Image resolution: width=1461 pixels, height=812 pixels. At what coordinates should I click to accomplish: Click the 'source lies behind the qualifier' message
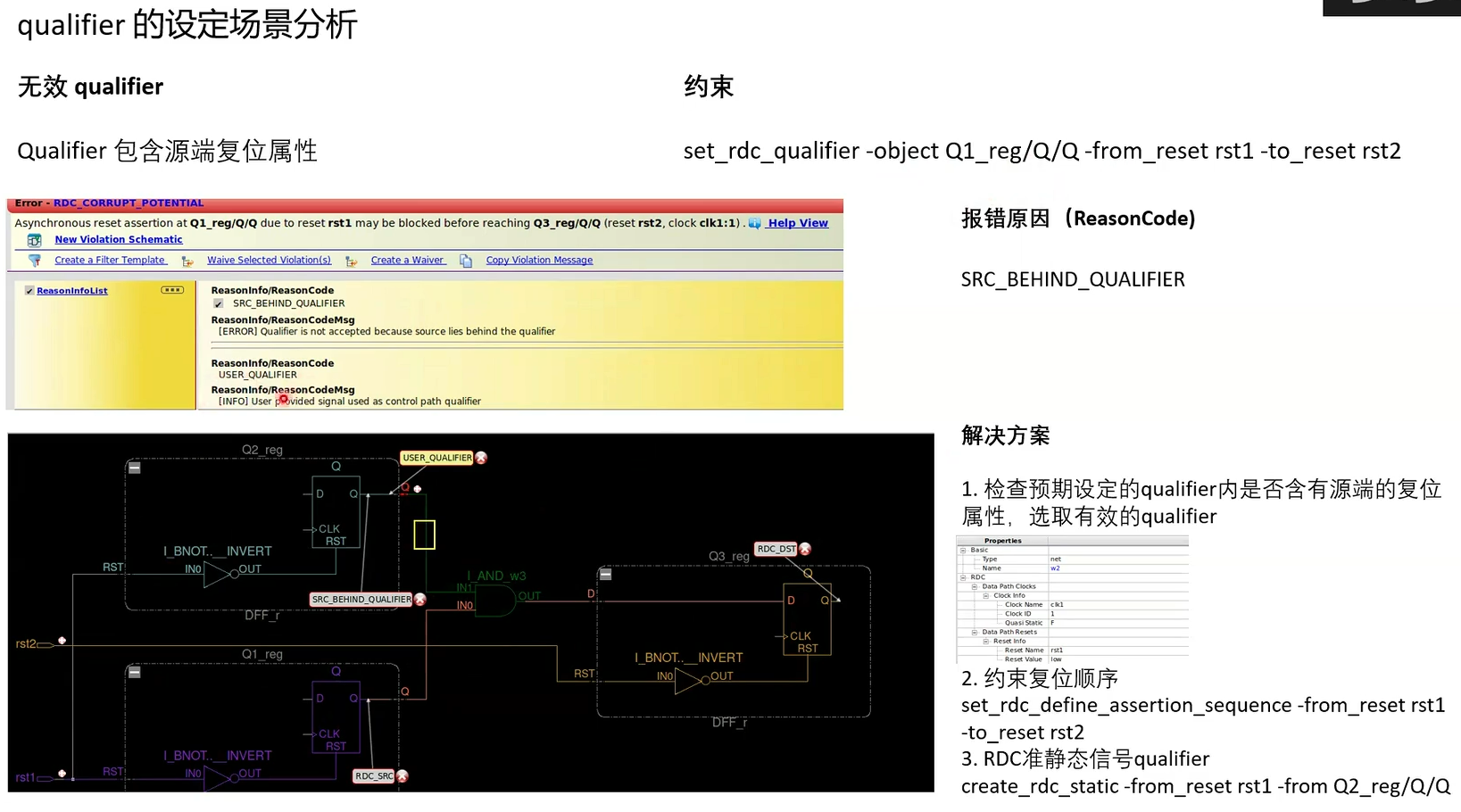click(387, 332)
